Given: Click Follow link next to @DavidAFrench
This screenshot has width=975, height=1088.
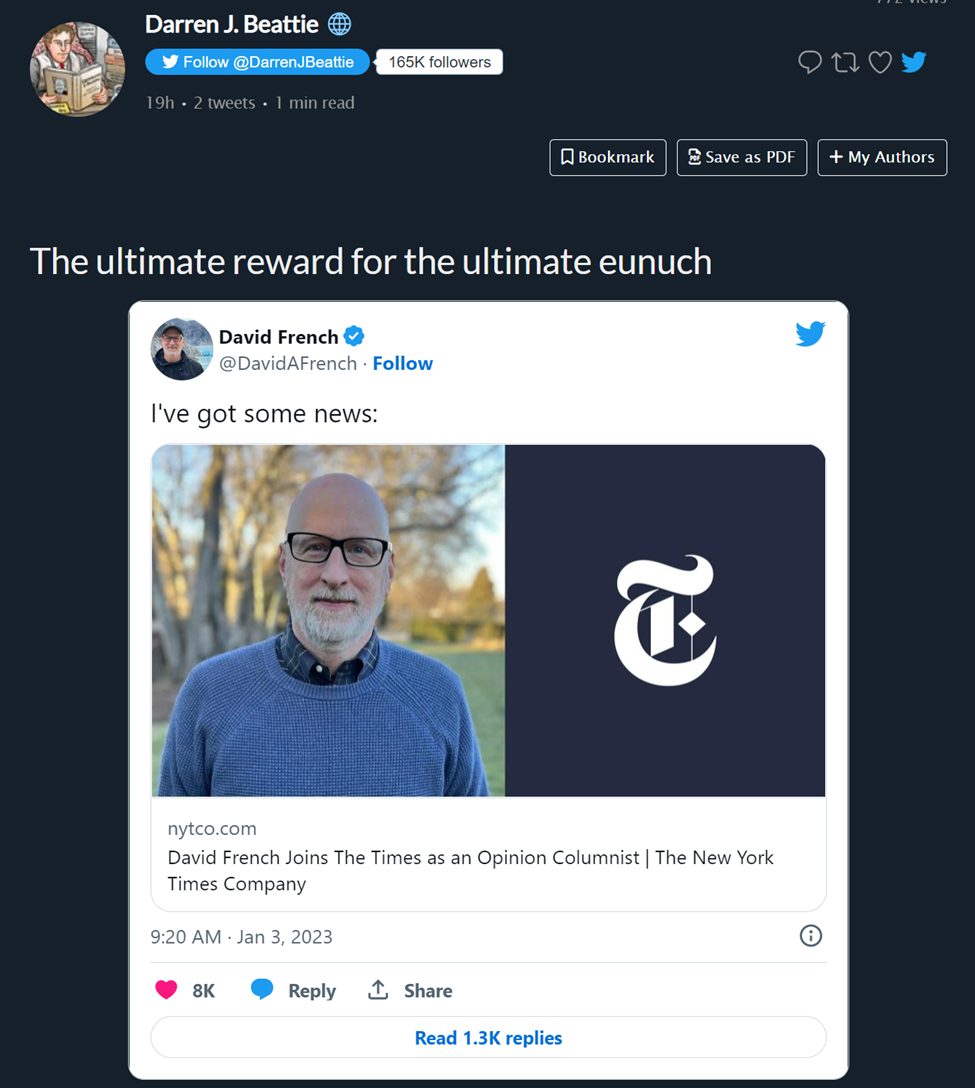Looking at the screenshot, I should pyautogui.click(x=402, y=364).
